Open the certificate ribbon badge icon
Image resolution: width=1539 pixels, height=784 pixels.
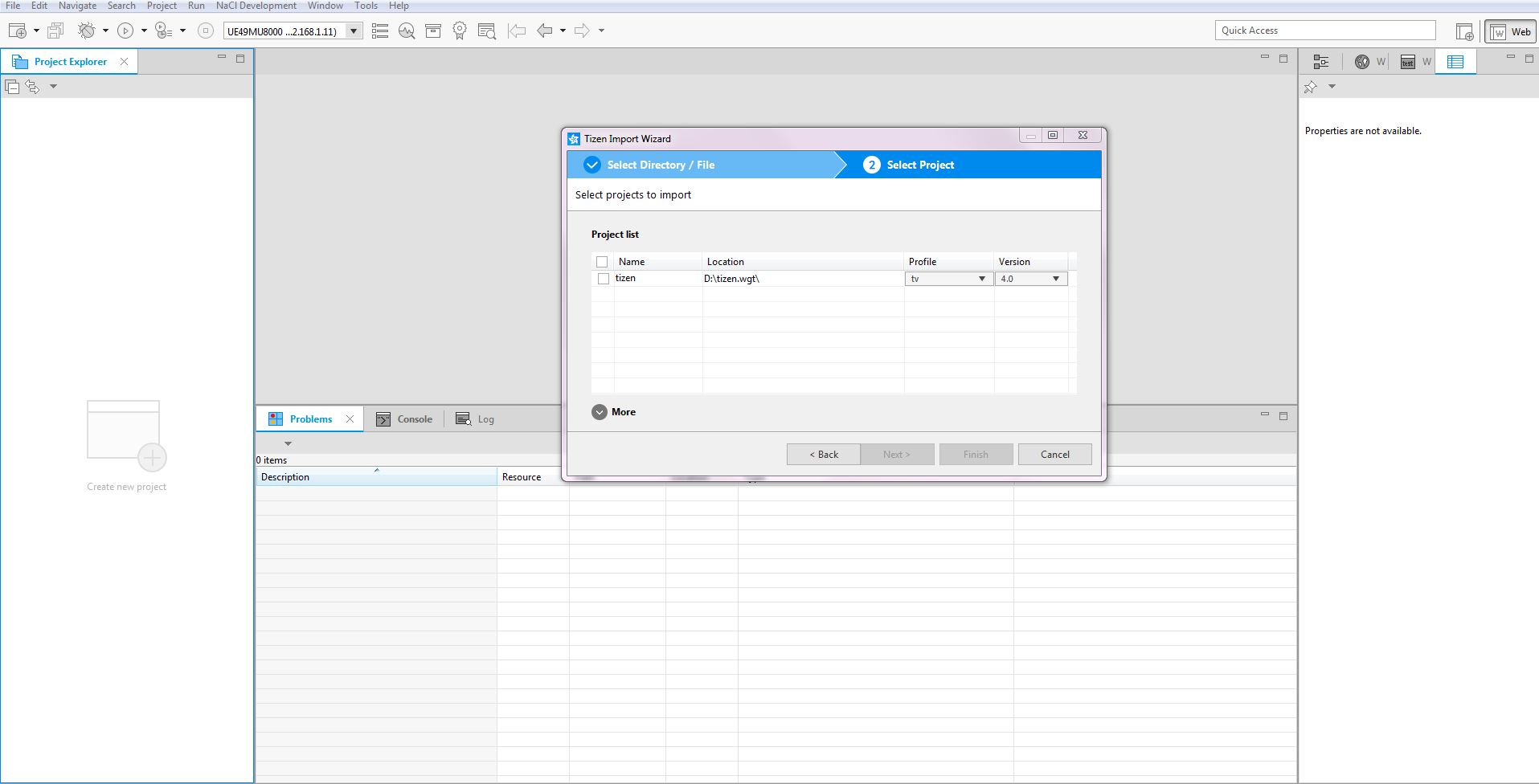point(460,31)
